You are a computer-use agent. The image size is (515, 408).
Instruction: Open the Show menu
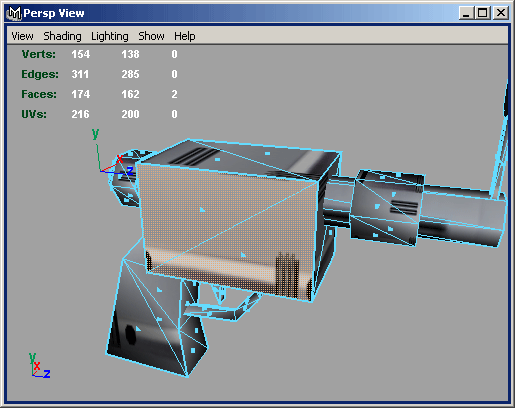pyautogui.click(x=151, y=36)
